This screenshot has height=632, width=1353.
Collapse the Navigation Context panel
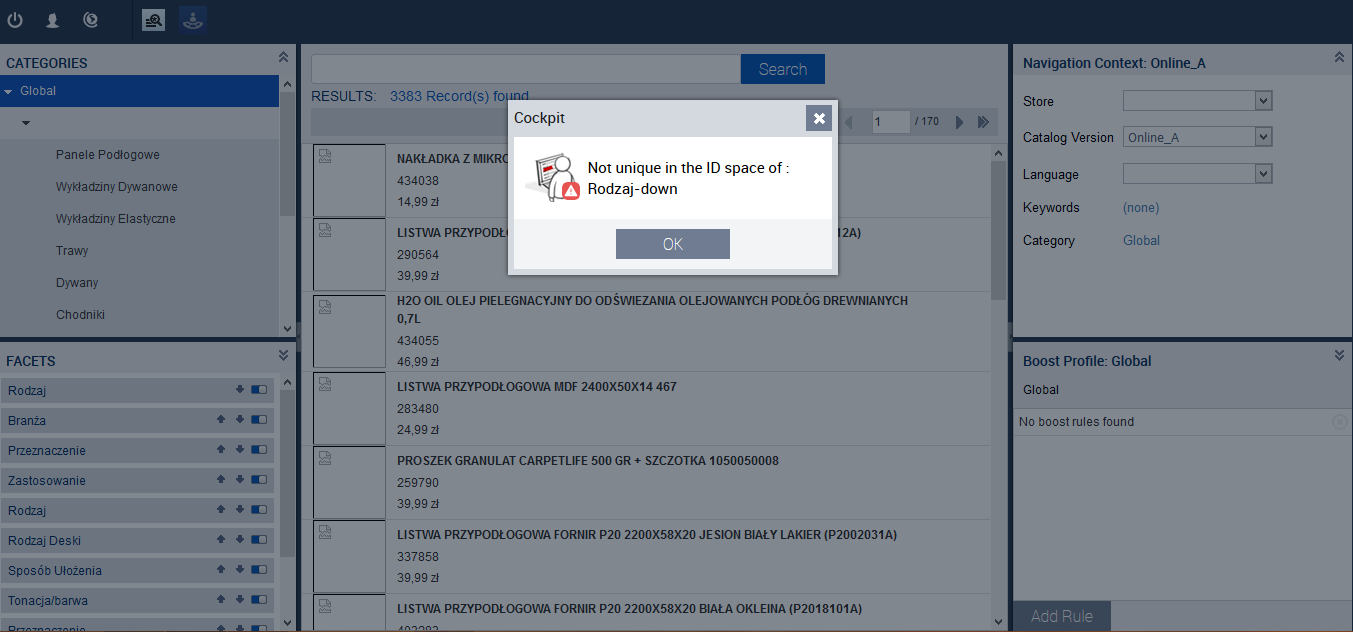tap(1339, 57)
